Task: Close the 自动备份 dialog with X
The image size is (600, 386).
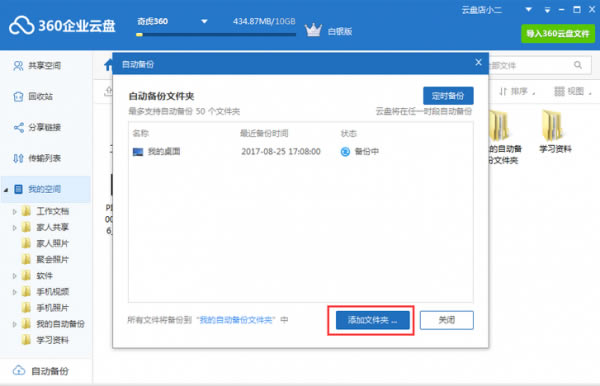Action: click(478, 62)
